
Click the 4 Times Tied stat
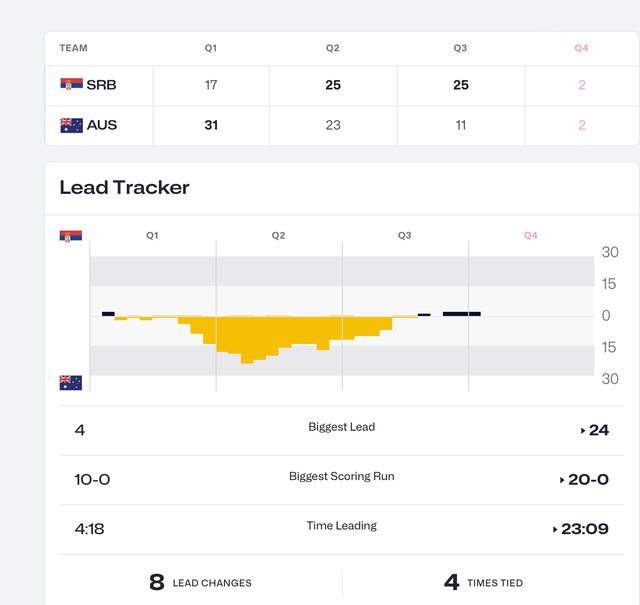483,582
